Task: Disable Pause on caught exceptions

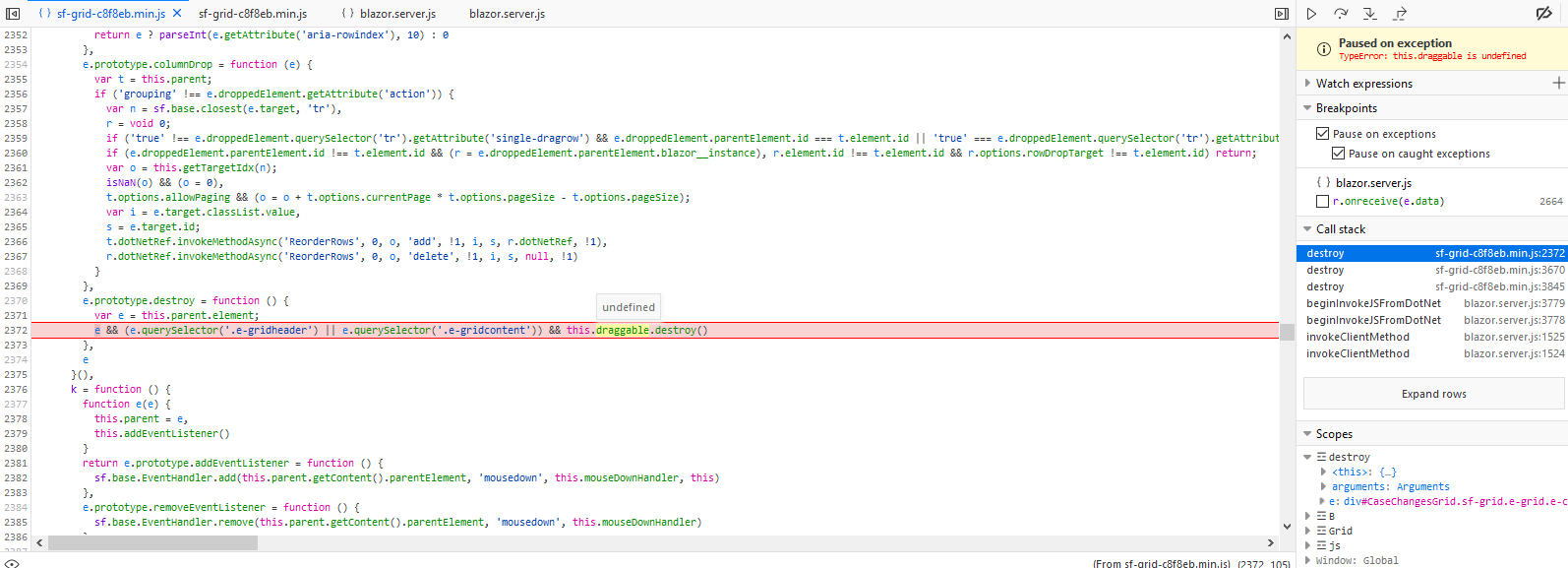Action: pos(1338,154)
